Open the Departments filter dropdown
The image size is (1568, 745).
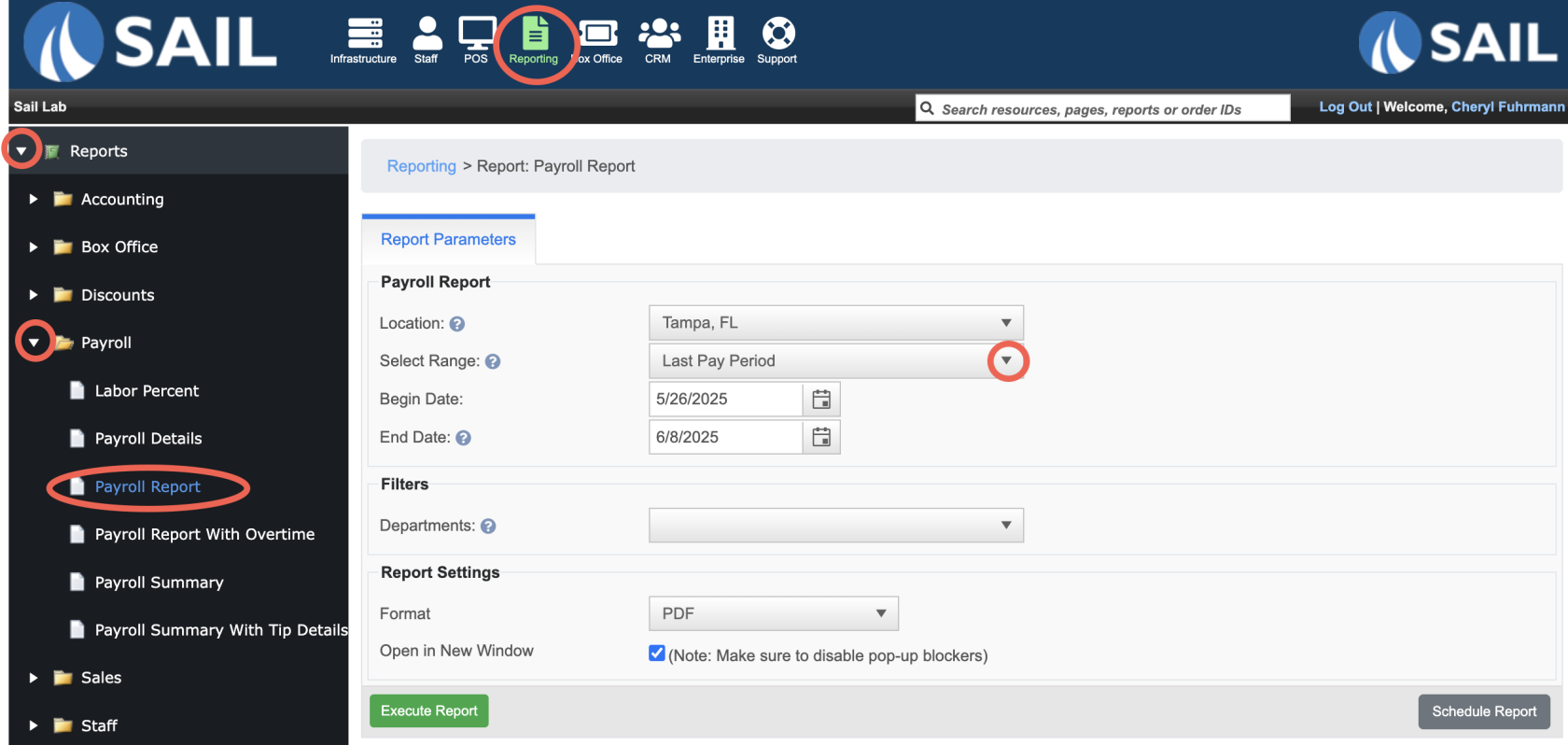836,526
